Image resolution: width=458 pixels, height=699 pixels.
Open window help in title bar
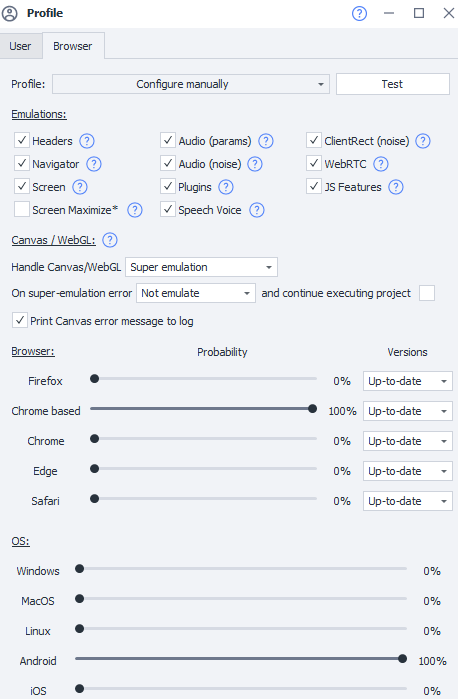pos(359,13)
